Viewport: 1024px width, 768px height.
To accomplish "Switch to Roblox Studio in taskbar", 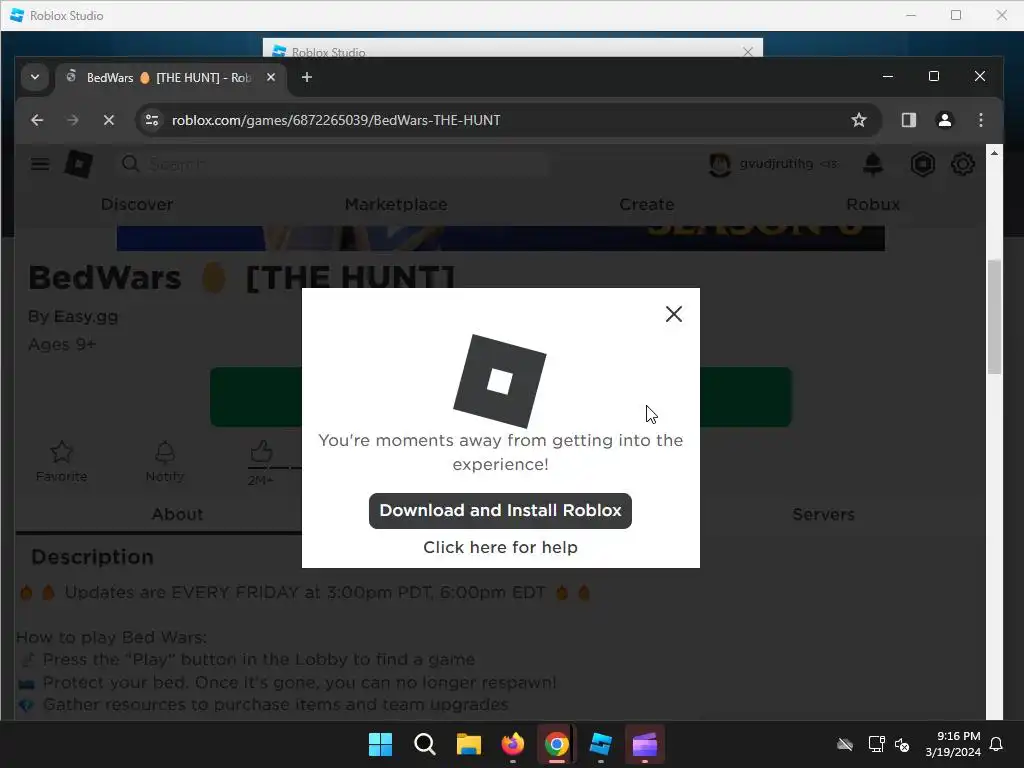I will coord(601,744).
